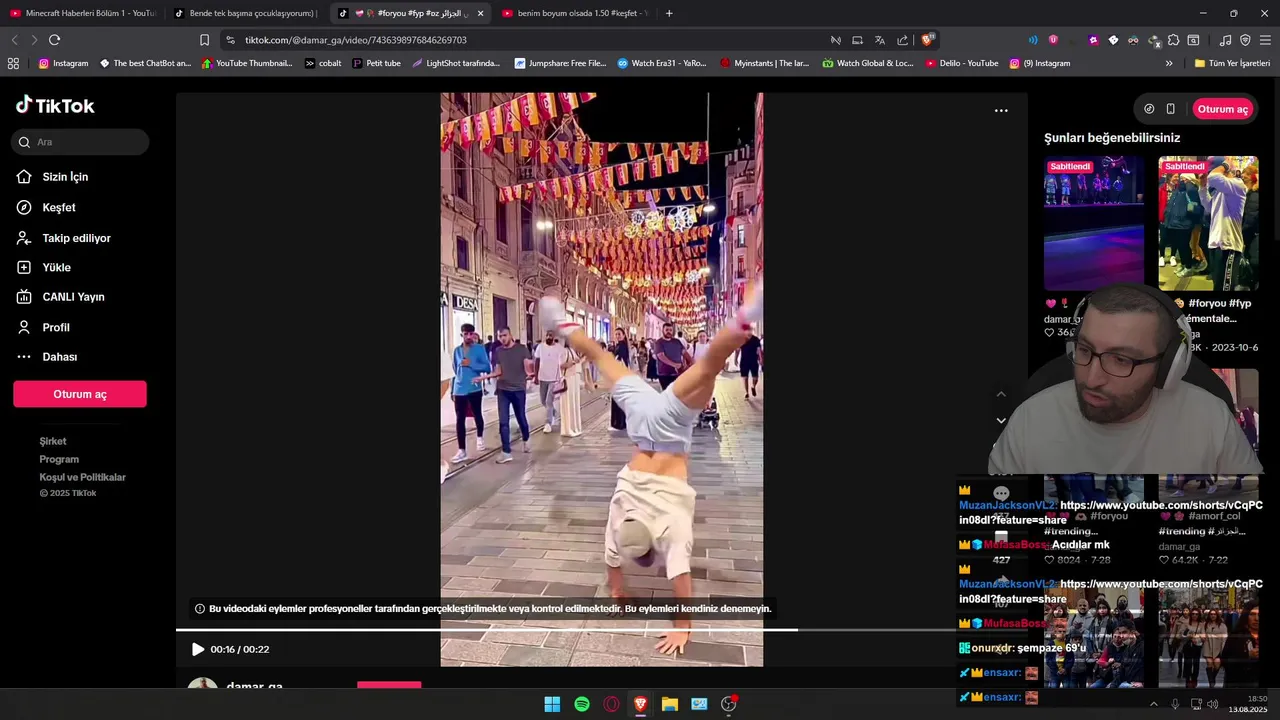Expand Koşul ve Politikalar section
The width and height of the screenshot is (1280, 720).
(83, 477)
